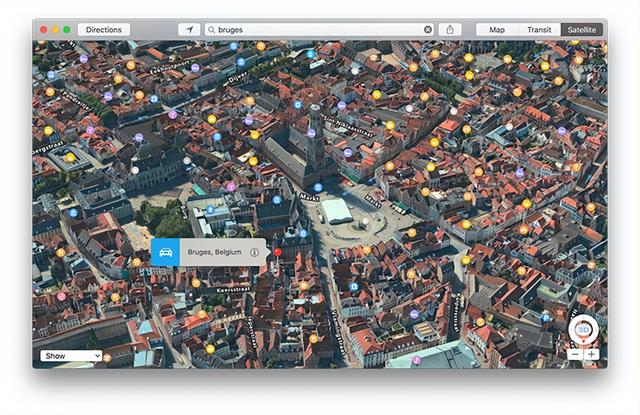Click the red location pin marker

tap(278, 252)
